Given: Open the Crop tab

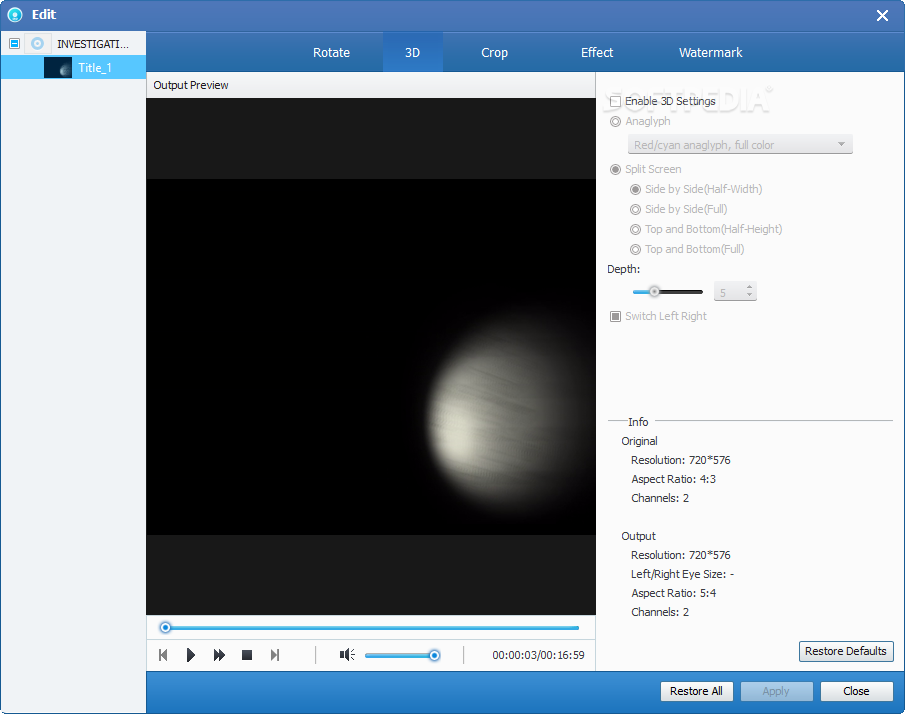Looking at the screenshot, I should (x=495, y=53).
